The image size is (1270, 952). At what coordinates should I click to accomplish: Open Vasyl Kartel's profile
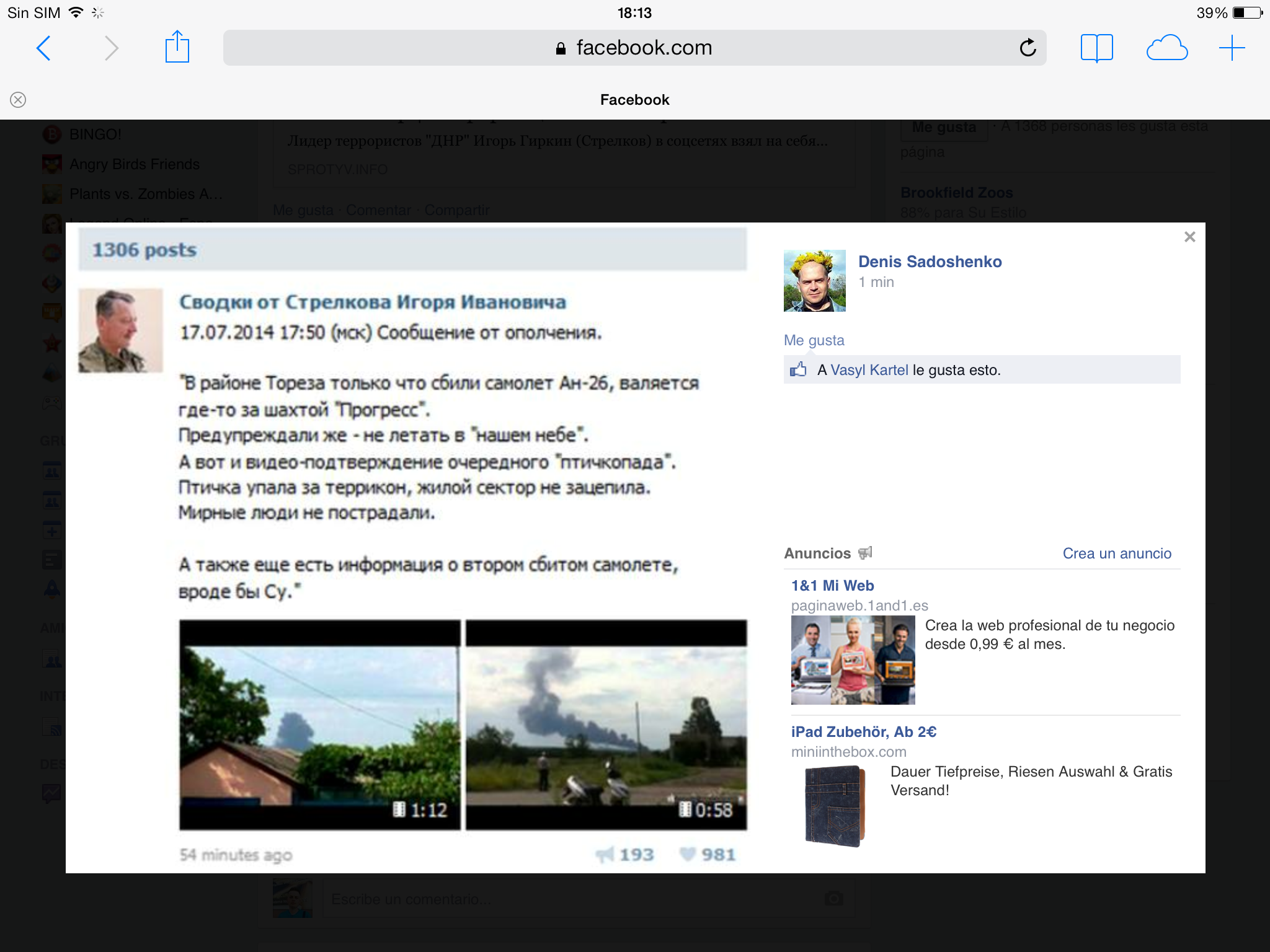[x=869, y=370]
